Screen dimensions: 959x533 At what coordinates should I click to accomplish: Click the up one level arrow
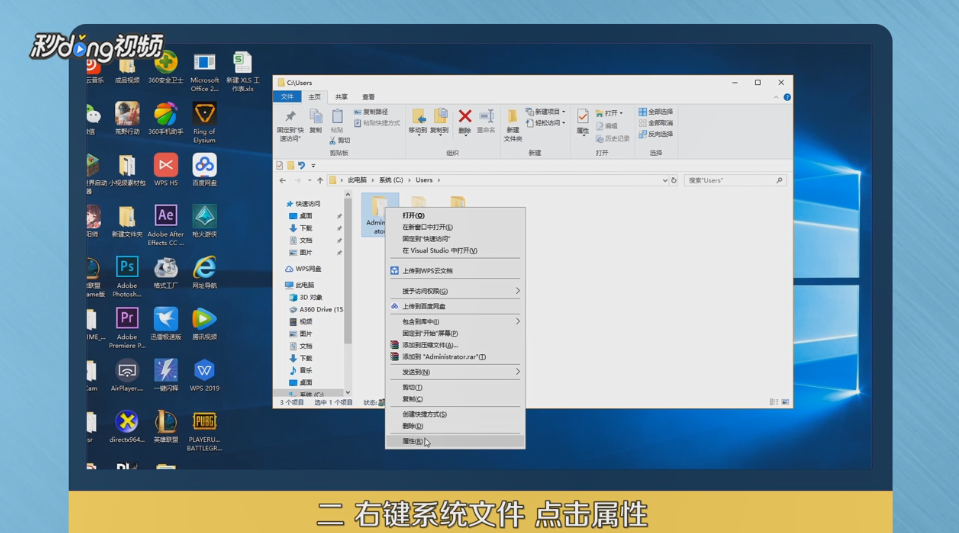[x=320, y=181]
